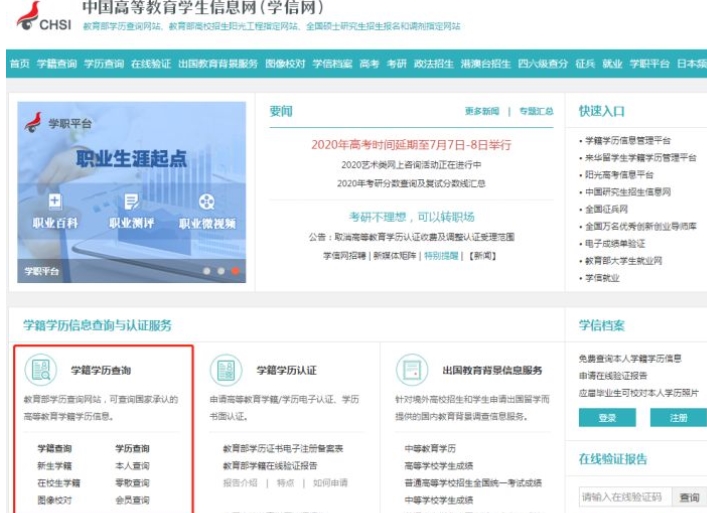Viewport: 707px width, 513px height.
Task: Open the 在校生学籍 link
Action: point(59,483)
